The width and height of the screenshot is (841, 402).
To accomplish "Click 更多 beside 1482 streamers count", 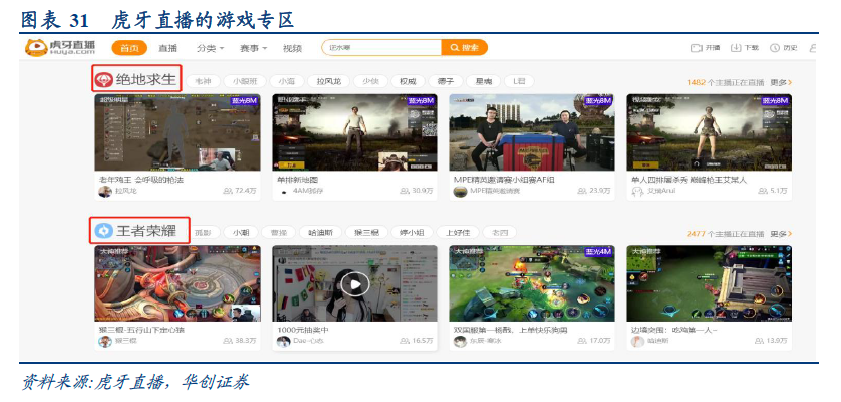I will click(781, 83).
